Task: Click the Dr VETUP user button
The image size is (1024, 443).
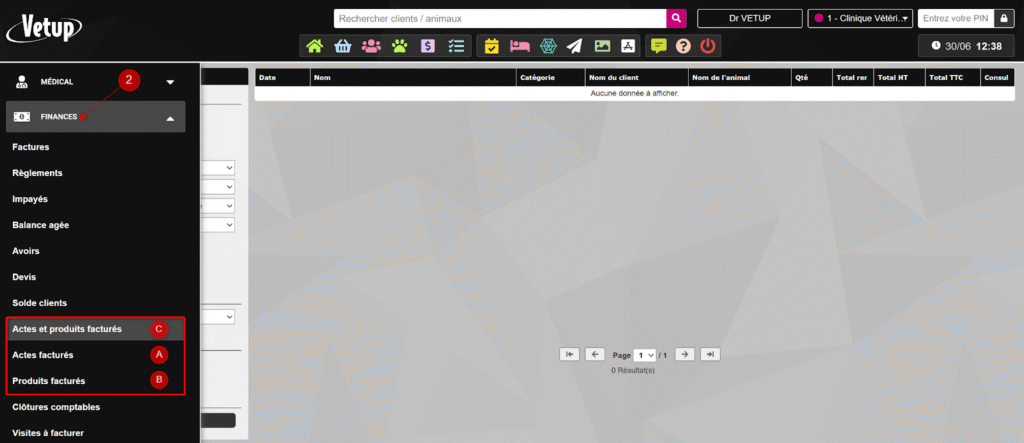Action: pos(750,18)
